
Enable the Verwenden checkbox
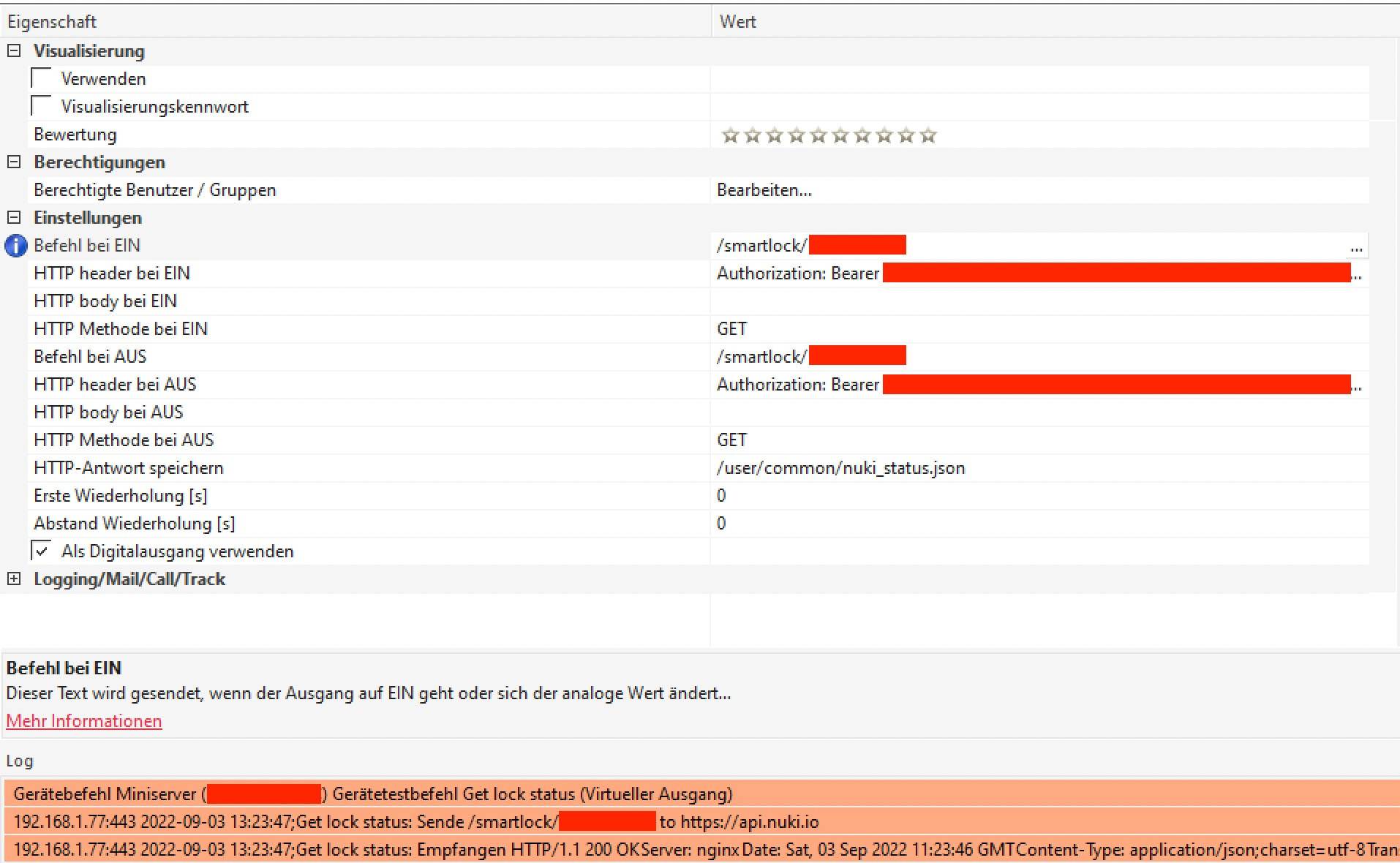(x=42, y=78)
